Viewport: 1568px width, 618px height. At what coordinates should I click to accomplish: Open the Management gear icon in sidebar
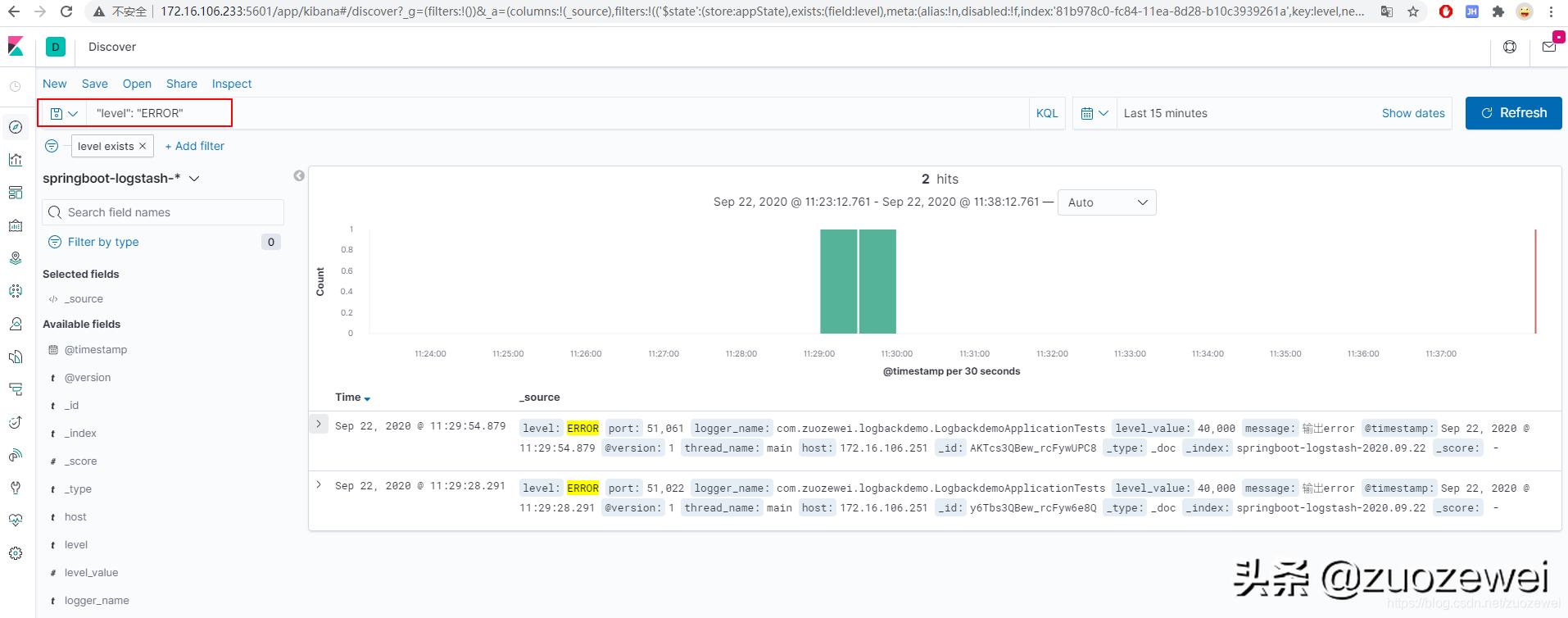[16, 553]
